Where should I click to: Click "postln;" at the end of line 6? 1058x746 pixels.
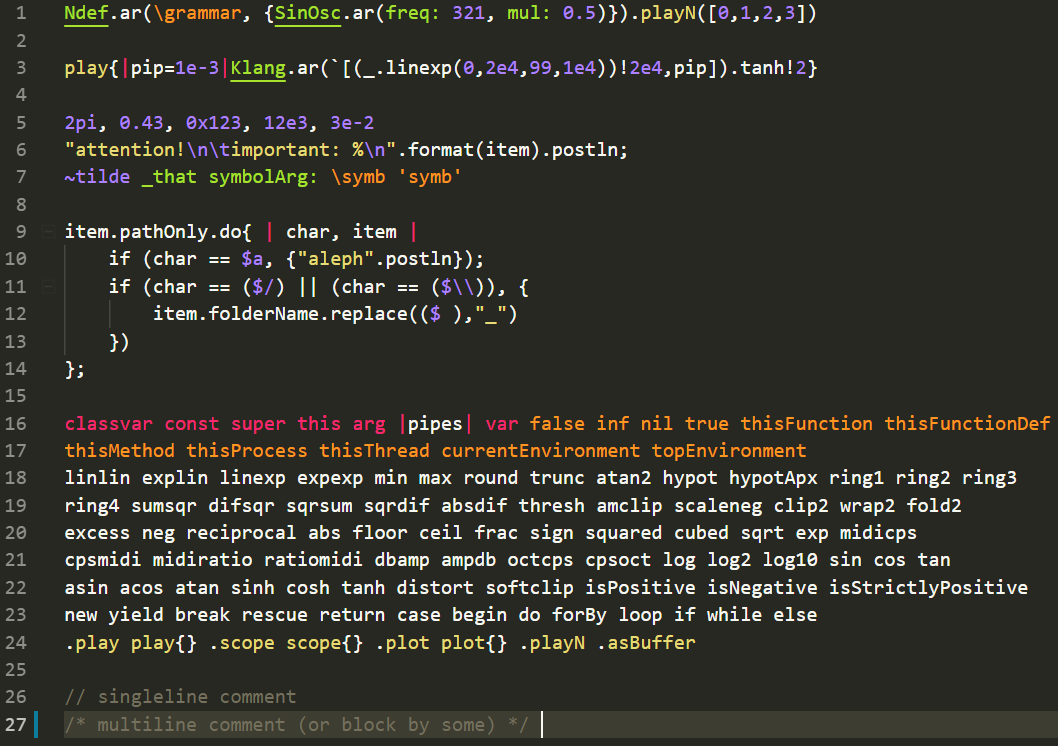point(590,150)
